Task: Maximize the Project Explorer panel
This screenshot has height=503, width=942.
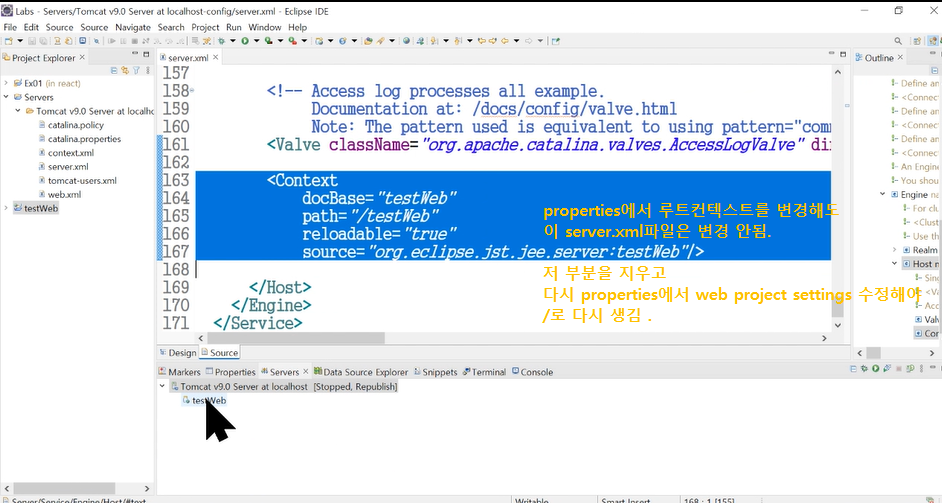Action: [146, 54]
